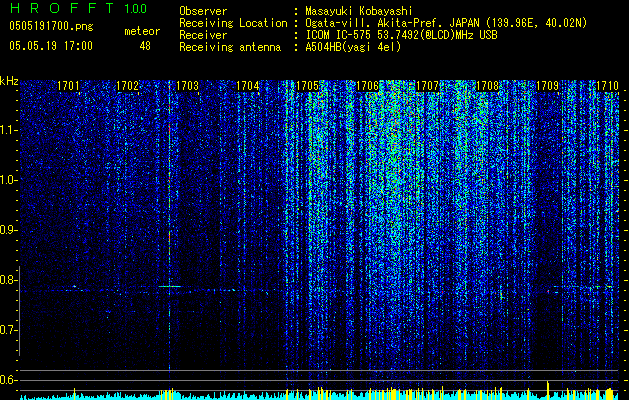Viewport: 629px width, 400px height.
Task: Click the 0.8 frequency axis label
Action: tap(7, 280)
